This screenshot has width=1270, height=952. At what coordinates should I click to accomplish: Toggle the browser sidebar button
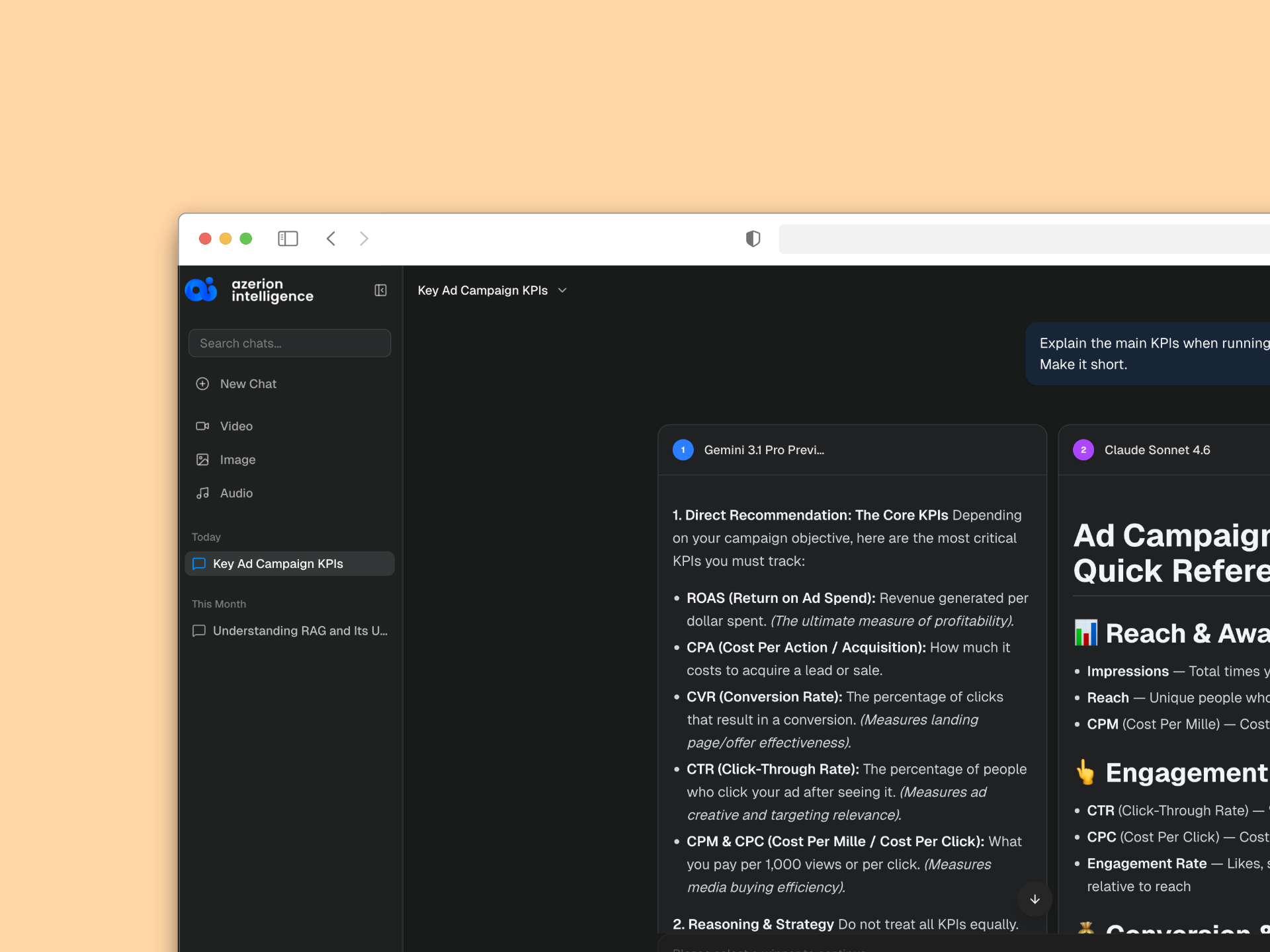click(x=288, y=239)
